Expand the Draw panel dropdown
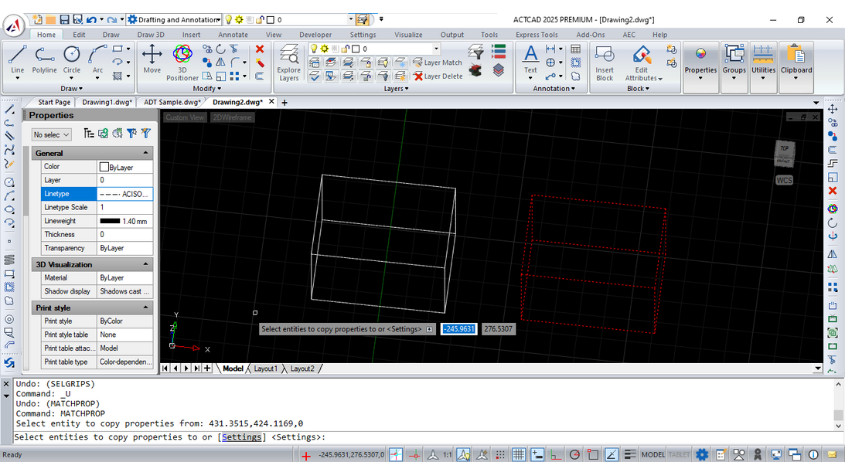 [x=71, y=88]
